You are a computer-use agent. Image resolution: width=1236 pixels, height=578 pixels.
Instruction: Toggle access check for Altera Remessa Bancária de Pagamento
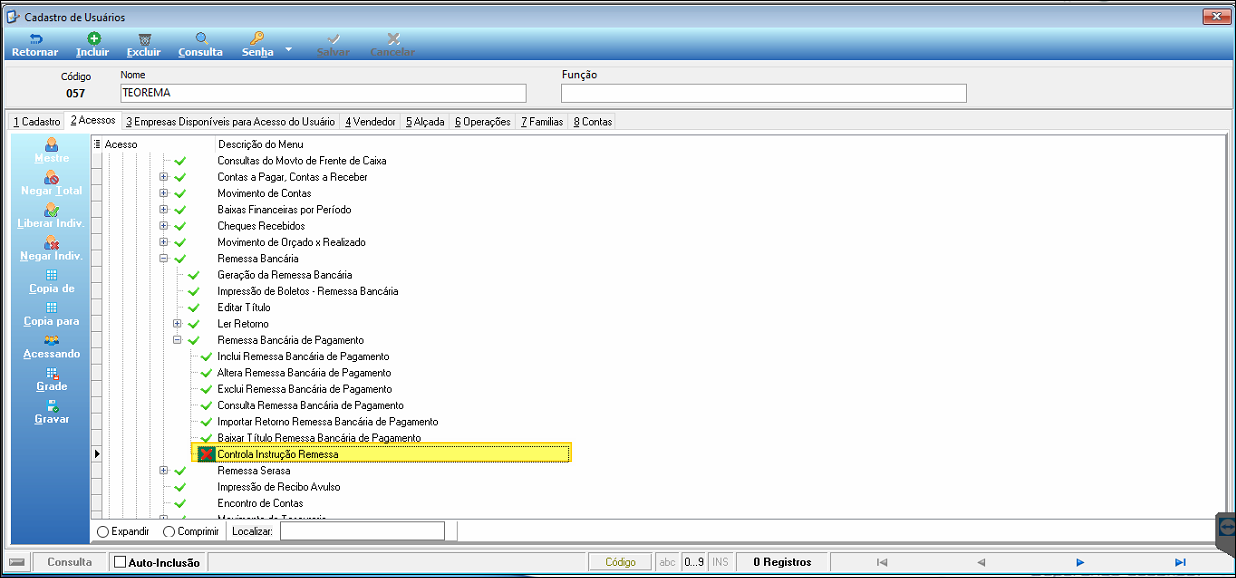206,373
